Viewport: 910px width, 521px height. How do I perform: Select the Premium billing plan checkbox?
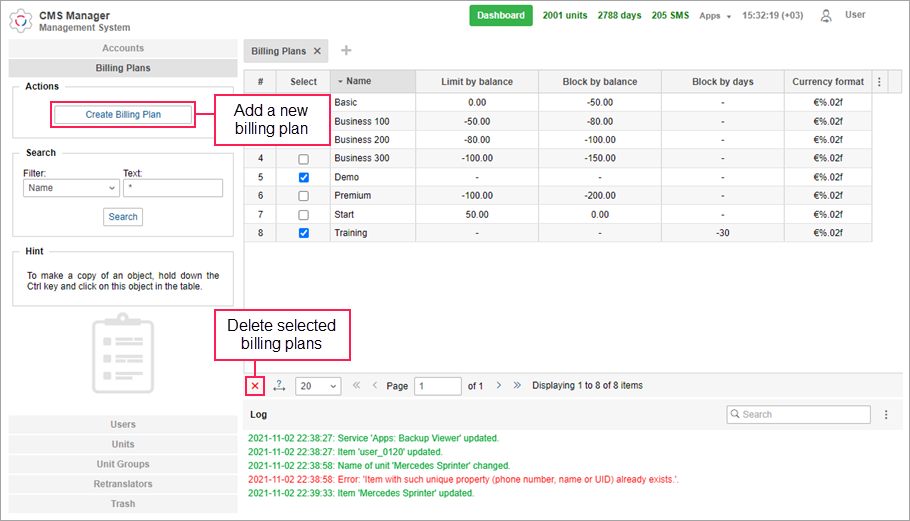coord(304,196)
